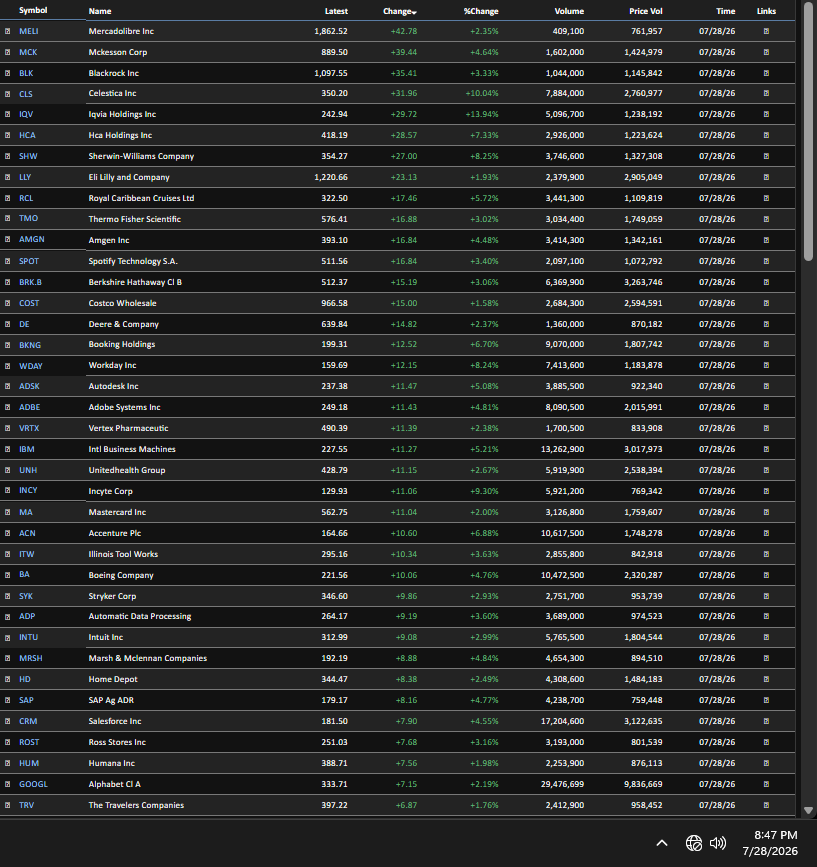Open the TMO symbol link
Viewport: 817px width, 867px height.
pyautogui.click(x=29, y=218)
